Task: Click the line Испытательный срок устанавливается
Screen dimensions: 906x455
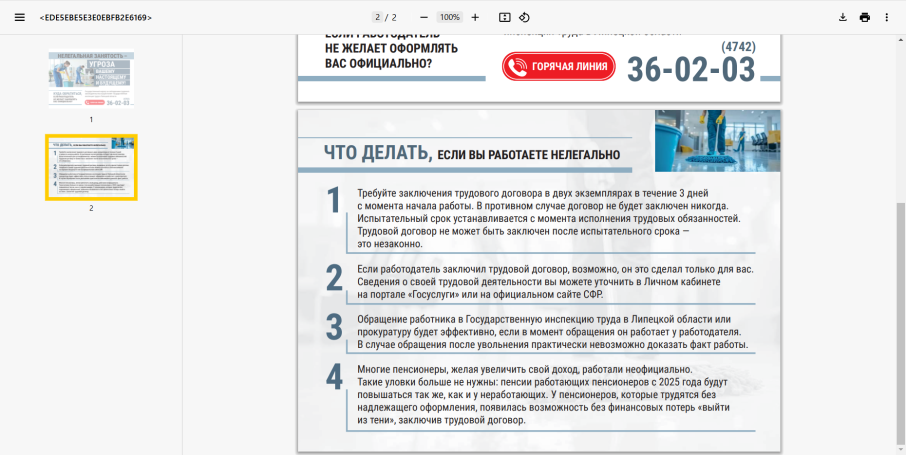Action: [x=549, y=219]
